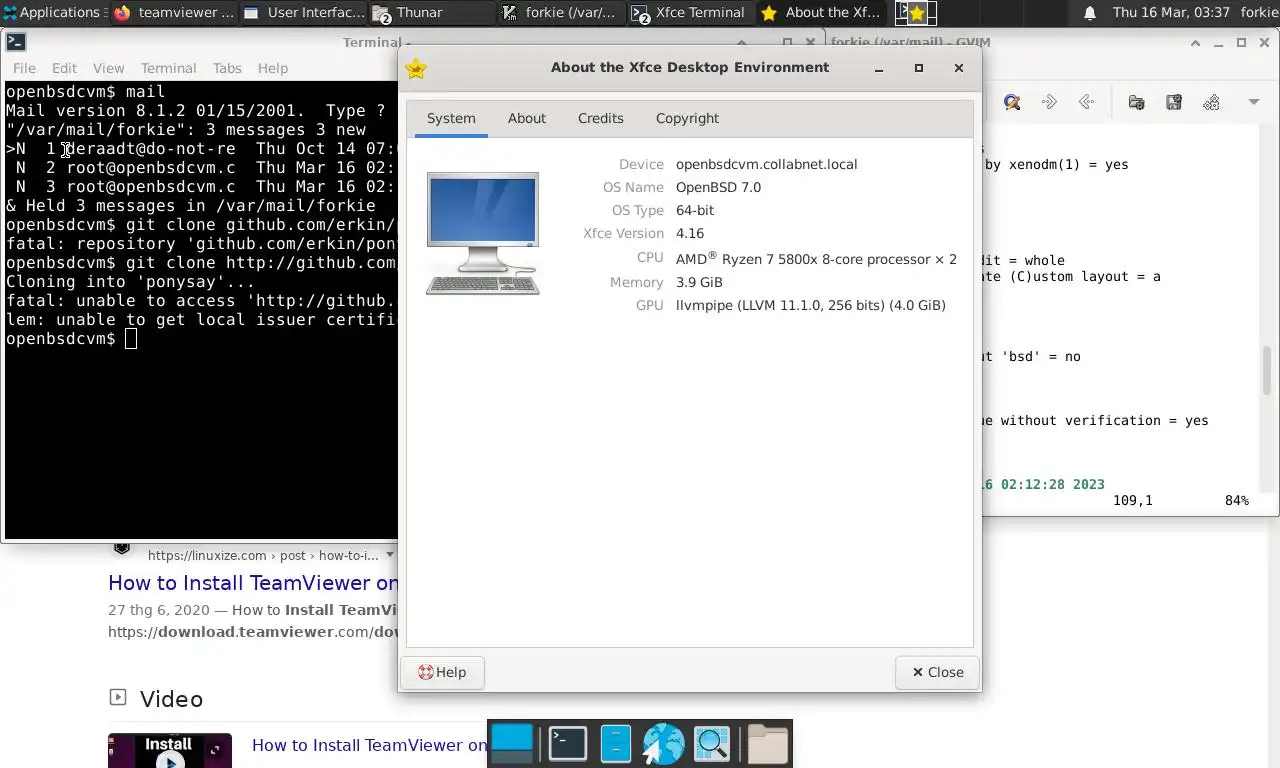Screen dimensions: 1280x768
Task: Click the Help button in About dialog
Action: pos(442,672)
